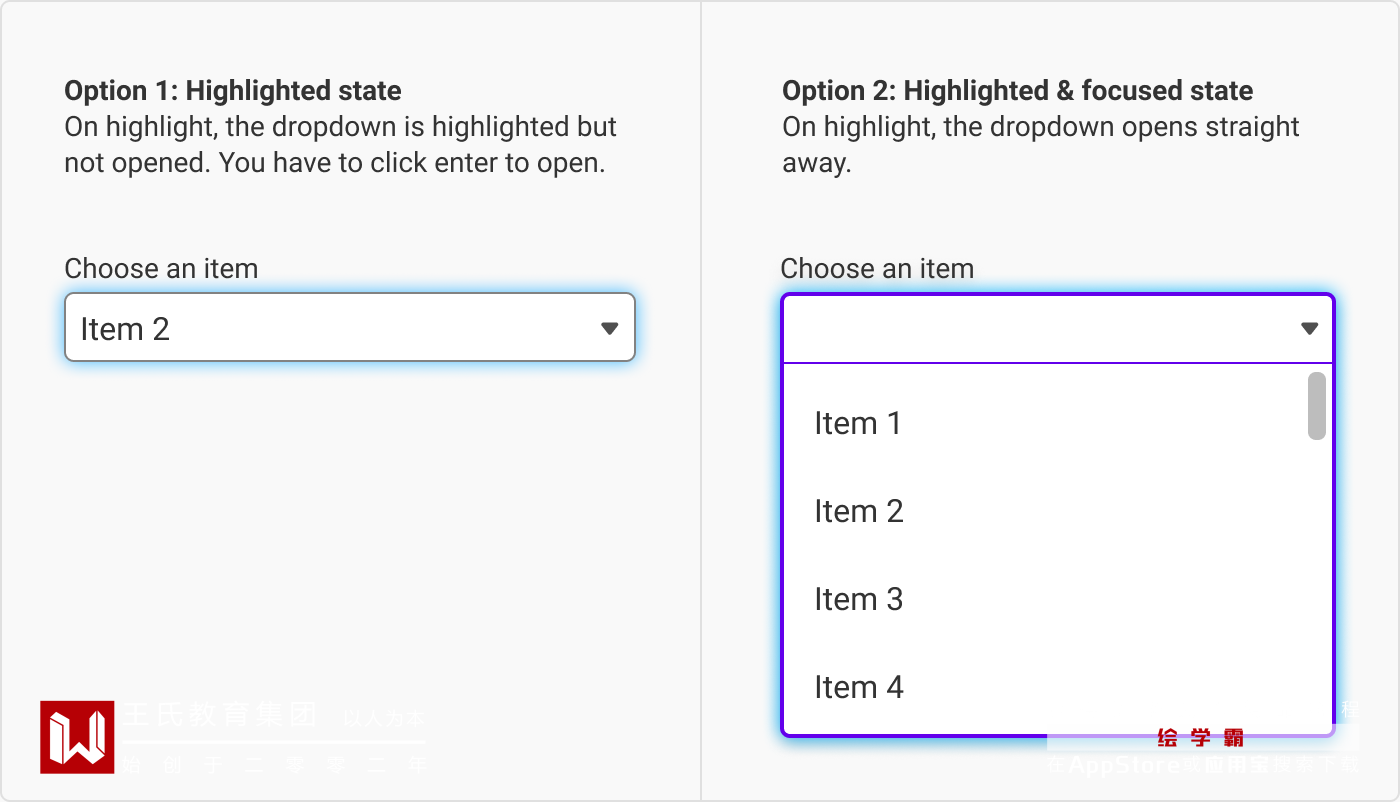Click the 以人为本 watermark slogan
Screen dimensions: 1400x802
(x=384, y=719)
